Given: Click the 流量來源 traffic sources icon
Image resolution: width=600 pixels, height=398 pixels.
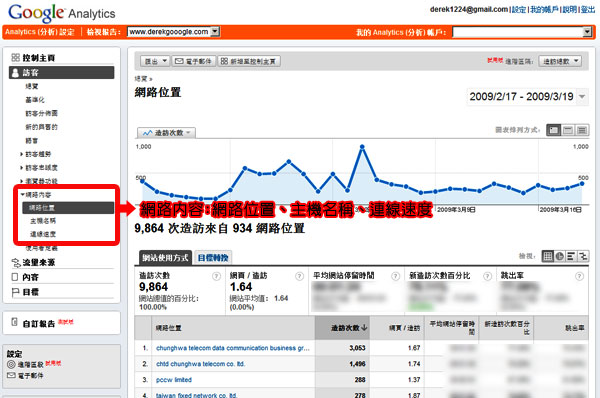Looking at the screenshot, I should coord(16,263).
